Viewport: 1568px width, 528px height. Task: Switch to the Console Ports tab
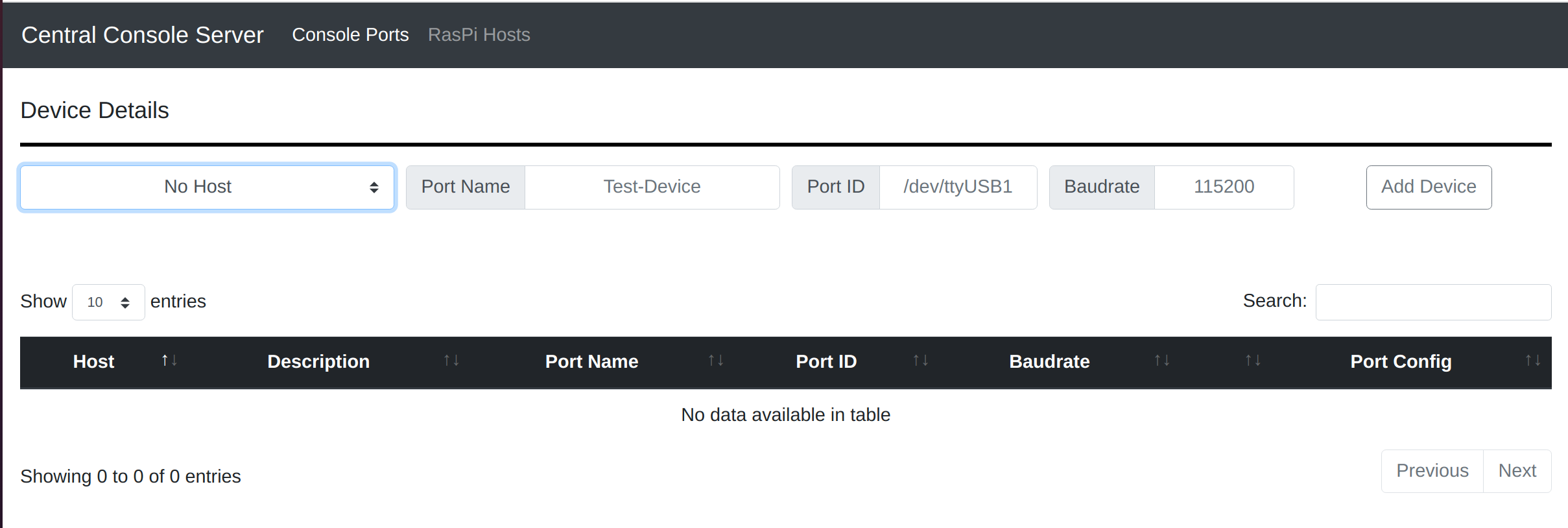[350, 35]
